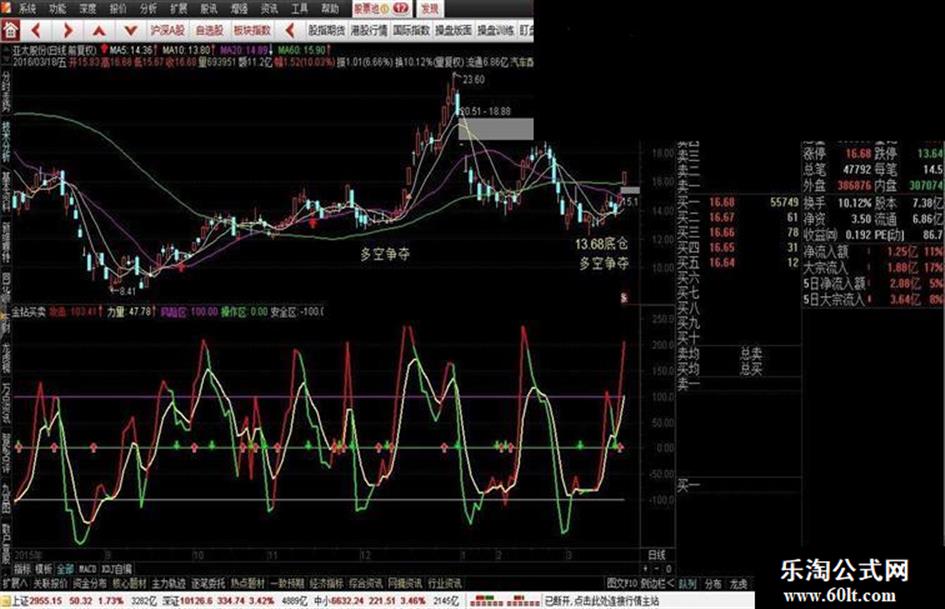
Task: Click the 板块指数 toolbar button
Action: pos(253,30)
